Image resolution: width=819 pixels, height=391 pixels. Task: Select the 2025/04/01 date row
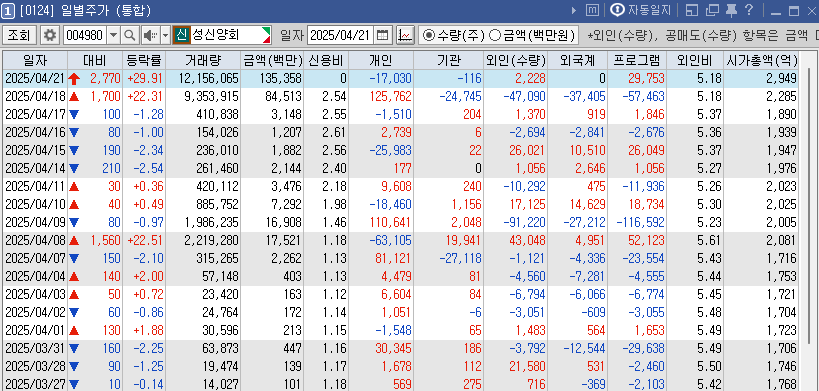click(x=401, y=331)
